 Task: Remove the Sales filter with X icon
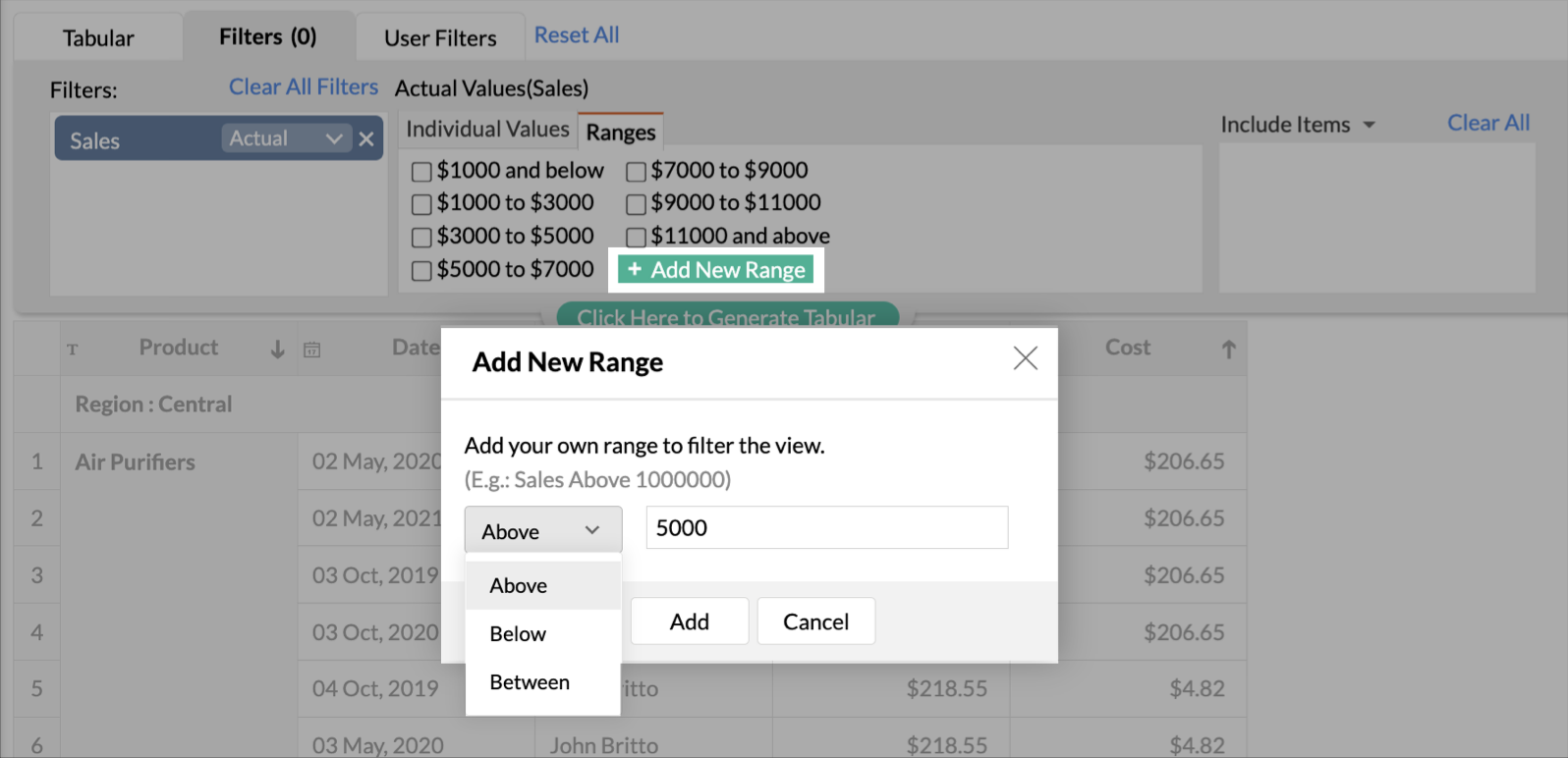coord(366,139)
